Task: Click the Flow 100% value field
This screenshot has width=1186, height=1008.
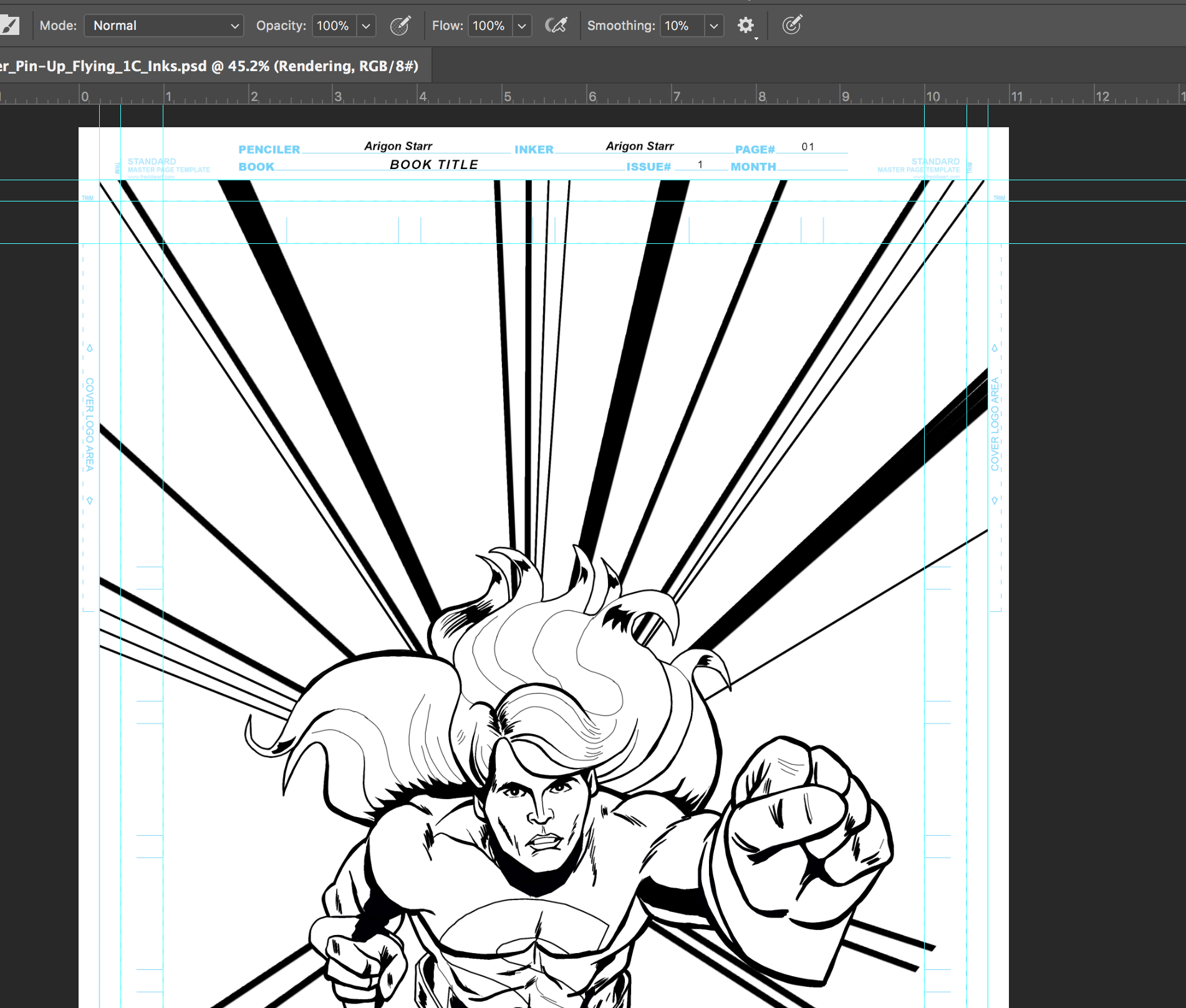Action: point(490,26)
